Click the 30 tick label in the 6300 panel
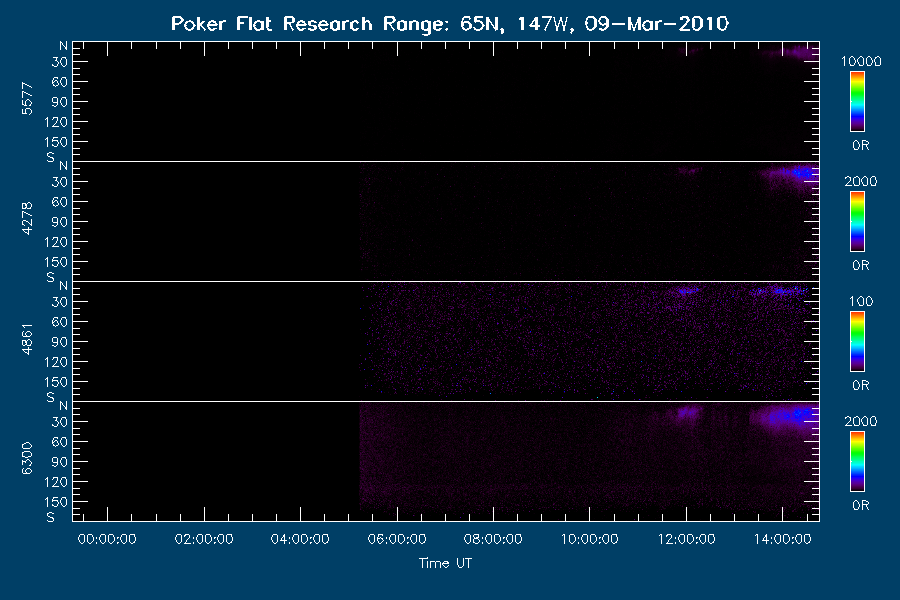The image size is (900, 600). pyautogui.click(x=60, y=422)
